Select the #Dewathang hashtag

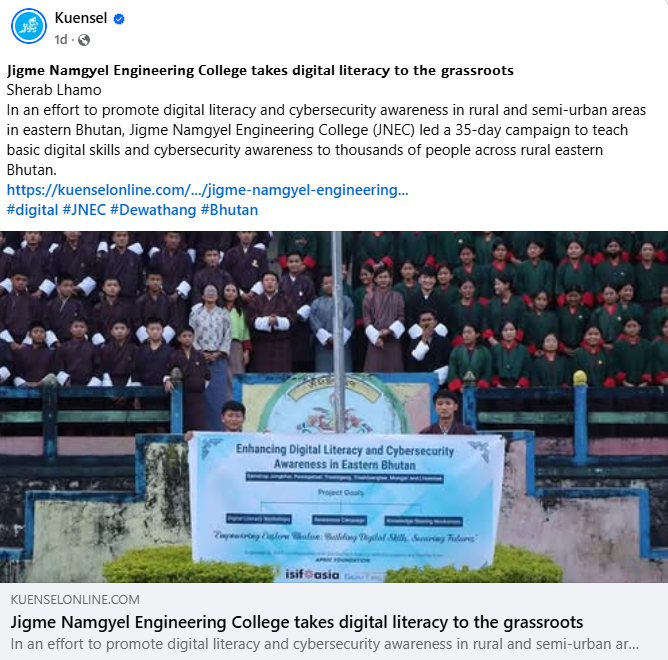[153, 210]
